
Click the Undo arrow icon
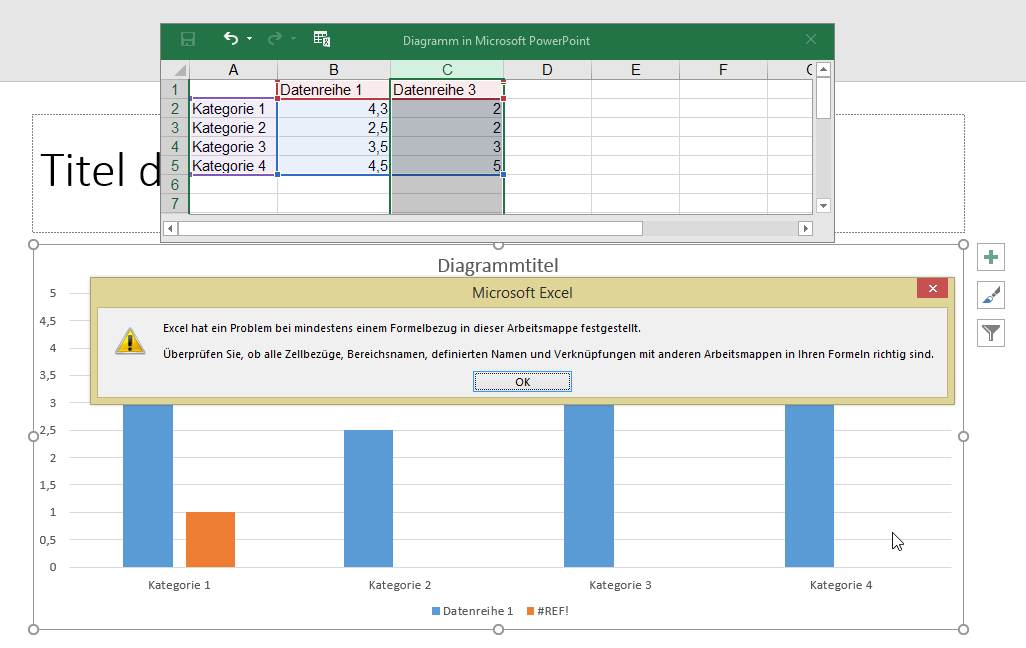coord(230,40)
